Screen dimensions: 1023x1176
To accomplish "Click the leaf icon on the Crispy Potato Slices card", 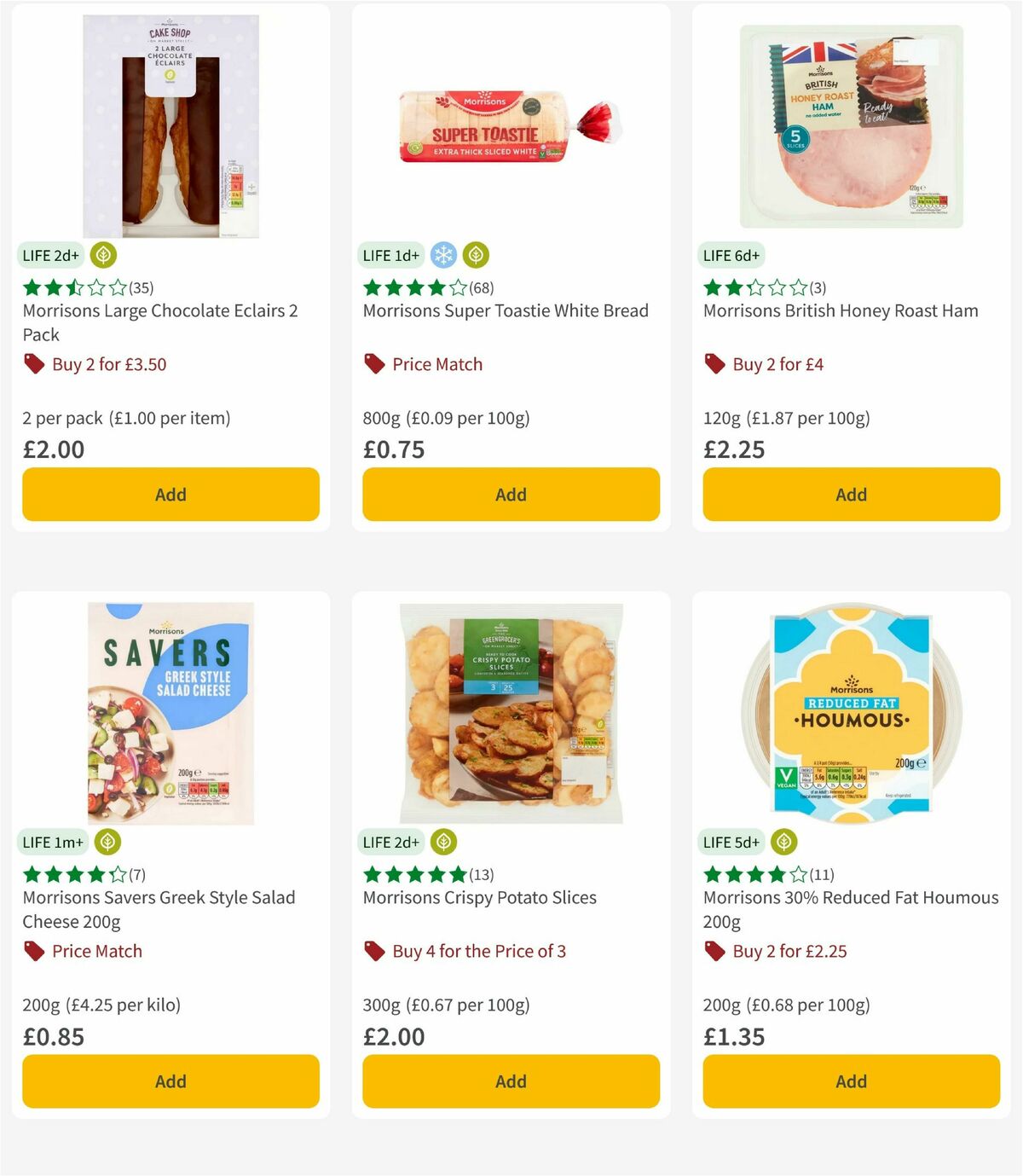I will point(445,842).
